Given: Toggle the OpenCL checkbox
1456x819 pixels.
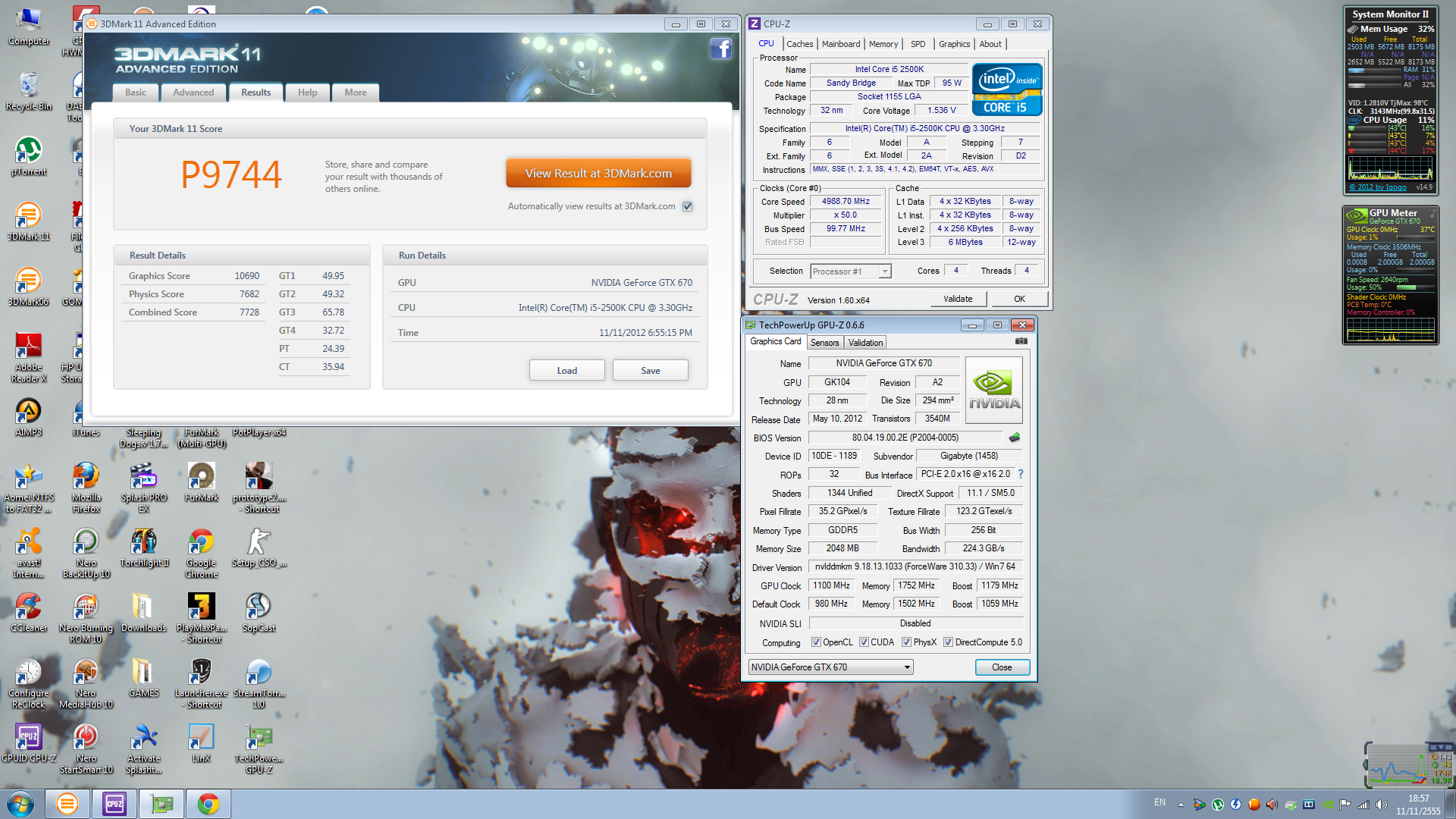Looking at the screenshot, I should [816, 642].
